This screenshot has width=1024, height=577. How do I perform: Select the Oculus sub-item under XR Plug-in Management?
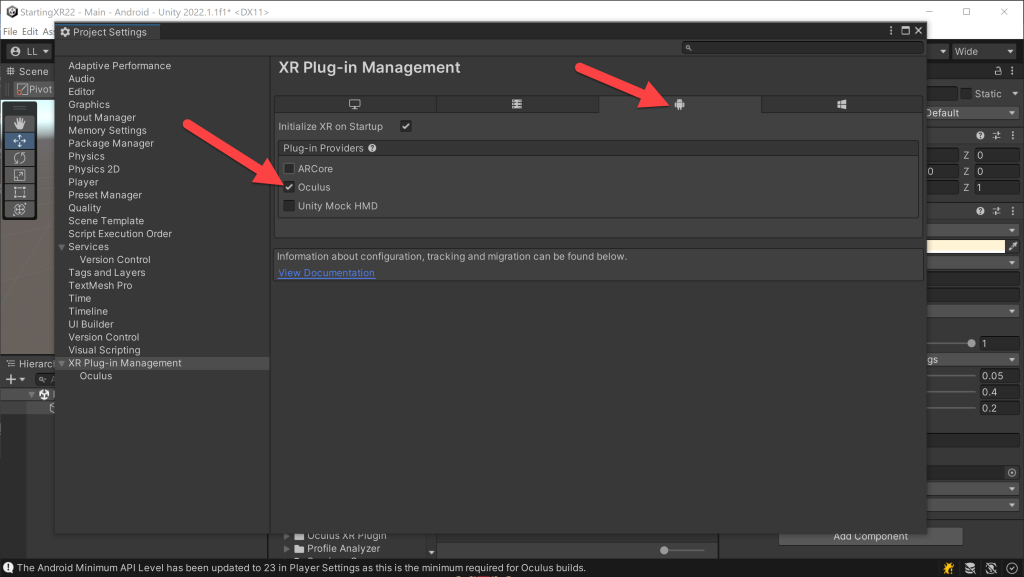tap(96, 376)
